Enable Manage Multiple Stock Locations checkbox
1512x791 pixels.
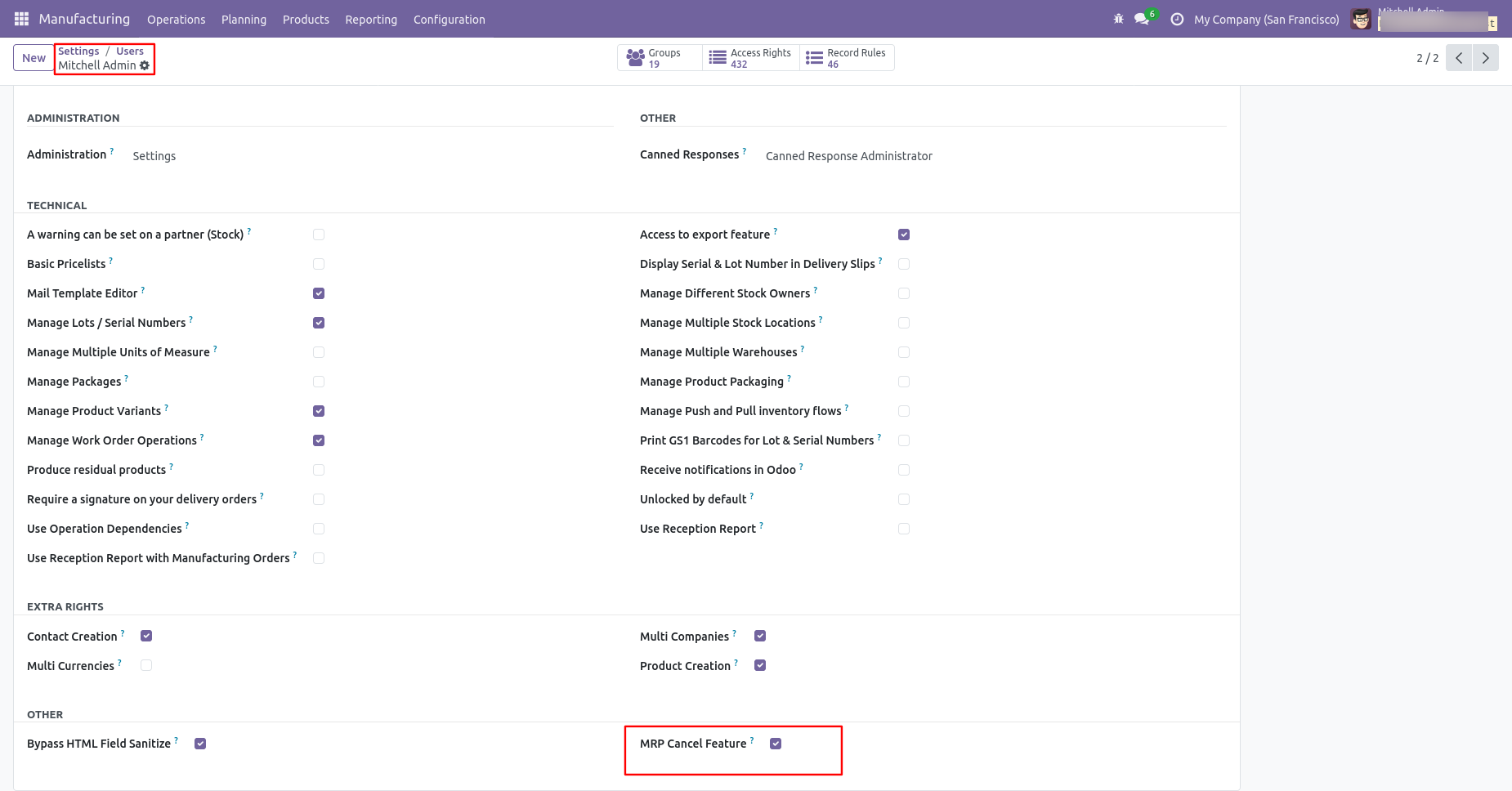point(904,323)
